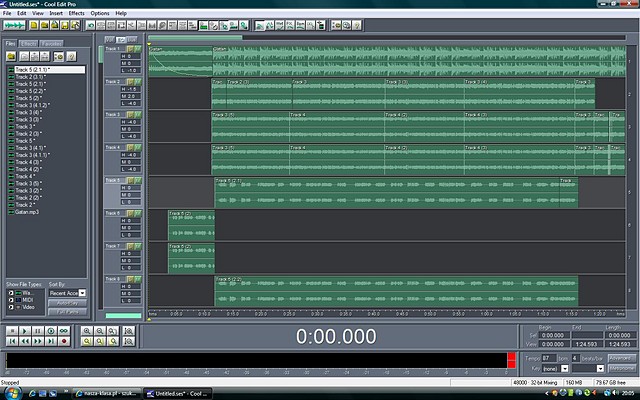This screenshot has width=640, height=400.
Task: Open file folder icon in Files panel
Action: coord(11,56)
